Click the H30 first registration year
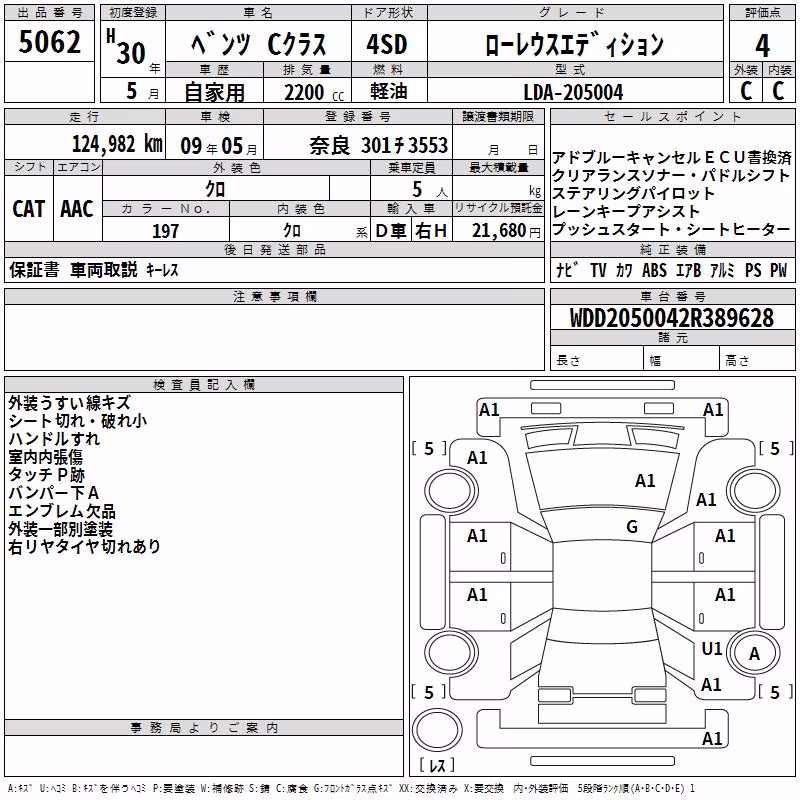 127,47
